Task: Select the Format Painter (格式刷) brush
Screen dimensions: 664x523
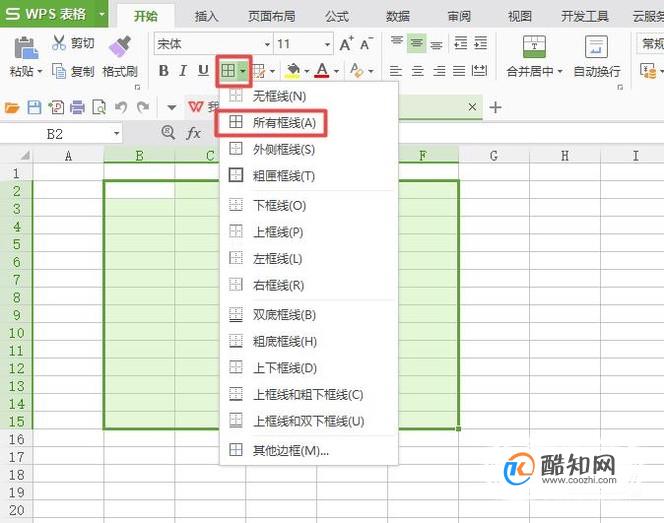Action: tap(120, 46)
